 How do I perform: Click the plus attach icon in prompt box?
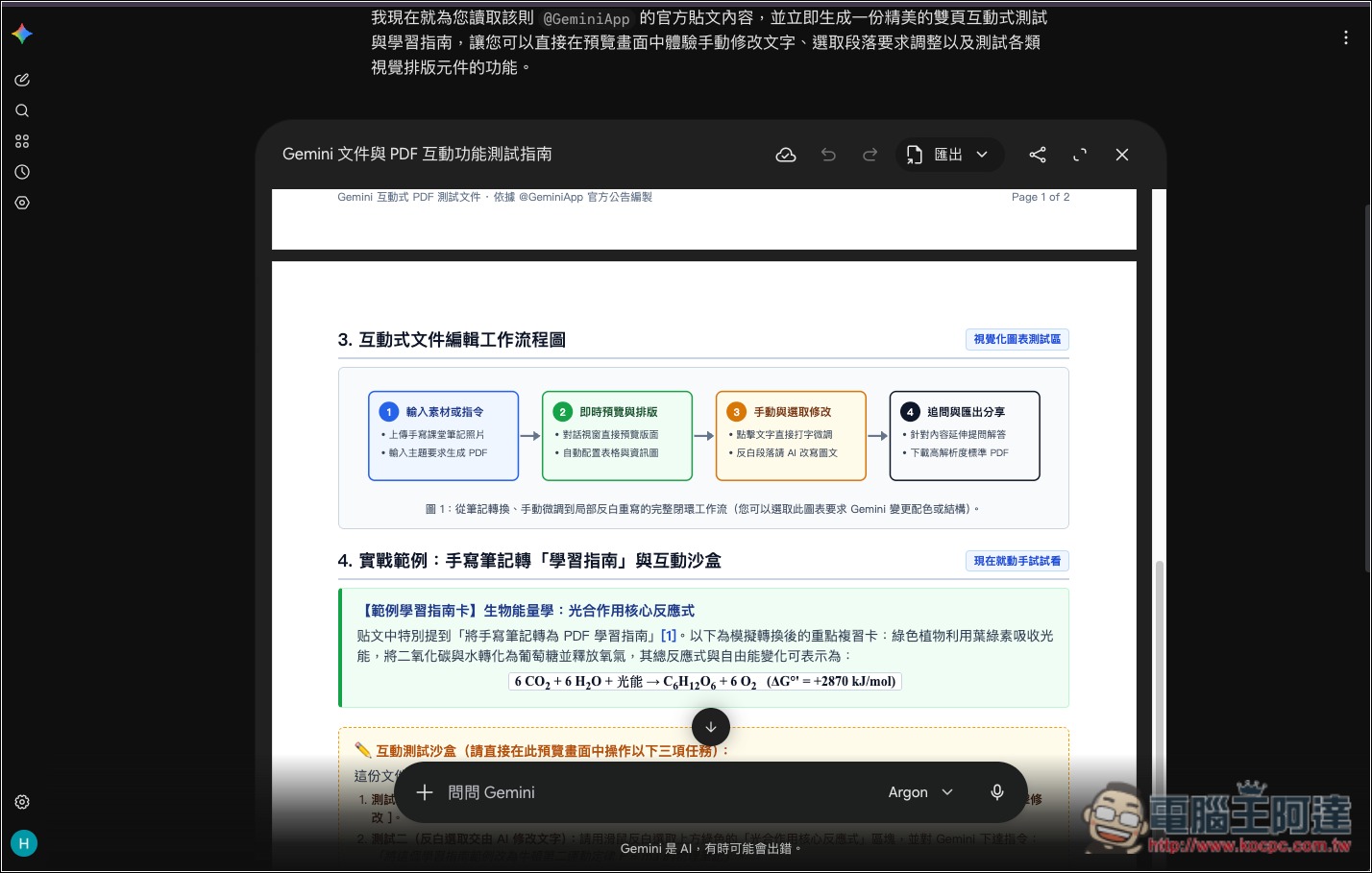(425, 792)
